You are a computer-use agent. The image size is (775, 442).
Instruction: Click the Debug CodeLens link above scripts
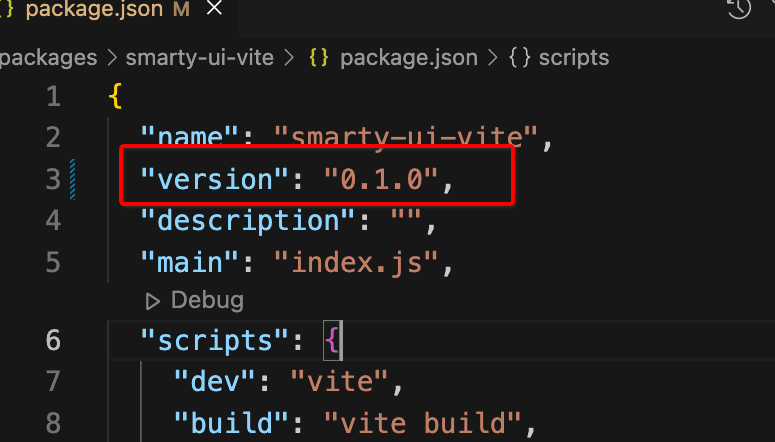pyautogui.click(x=207, y=300)
